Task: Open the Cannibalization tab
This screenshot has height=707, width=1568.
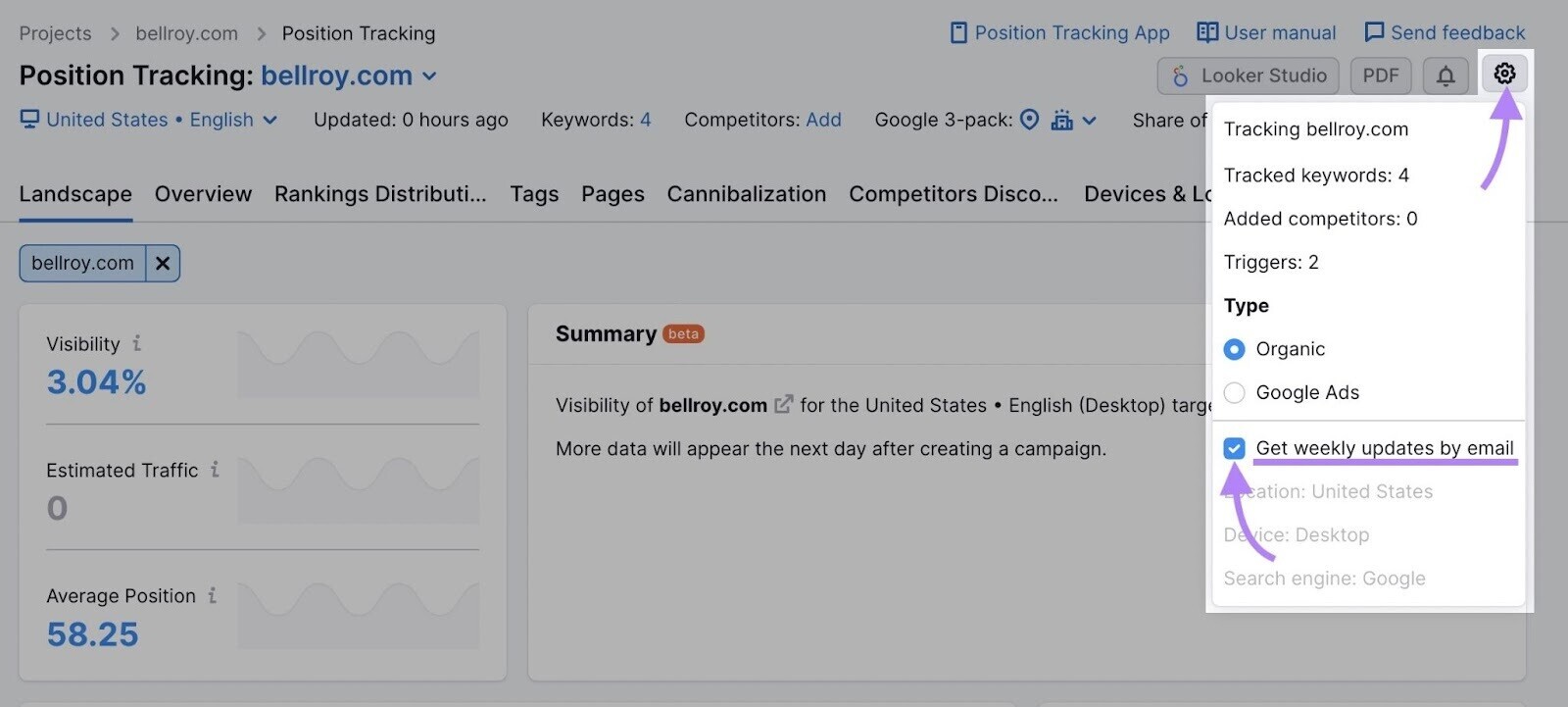Action: (746, 194)
